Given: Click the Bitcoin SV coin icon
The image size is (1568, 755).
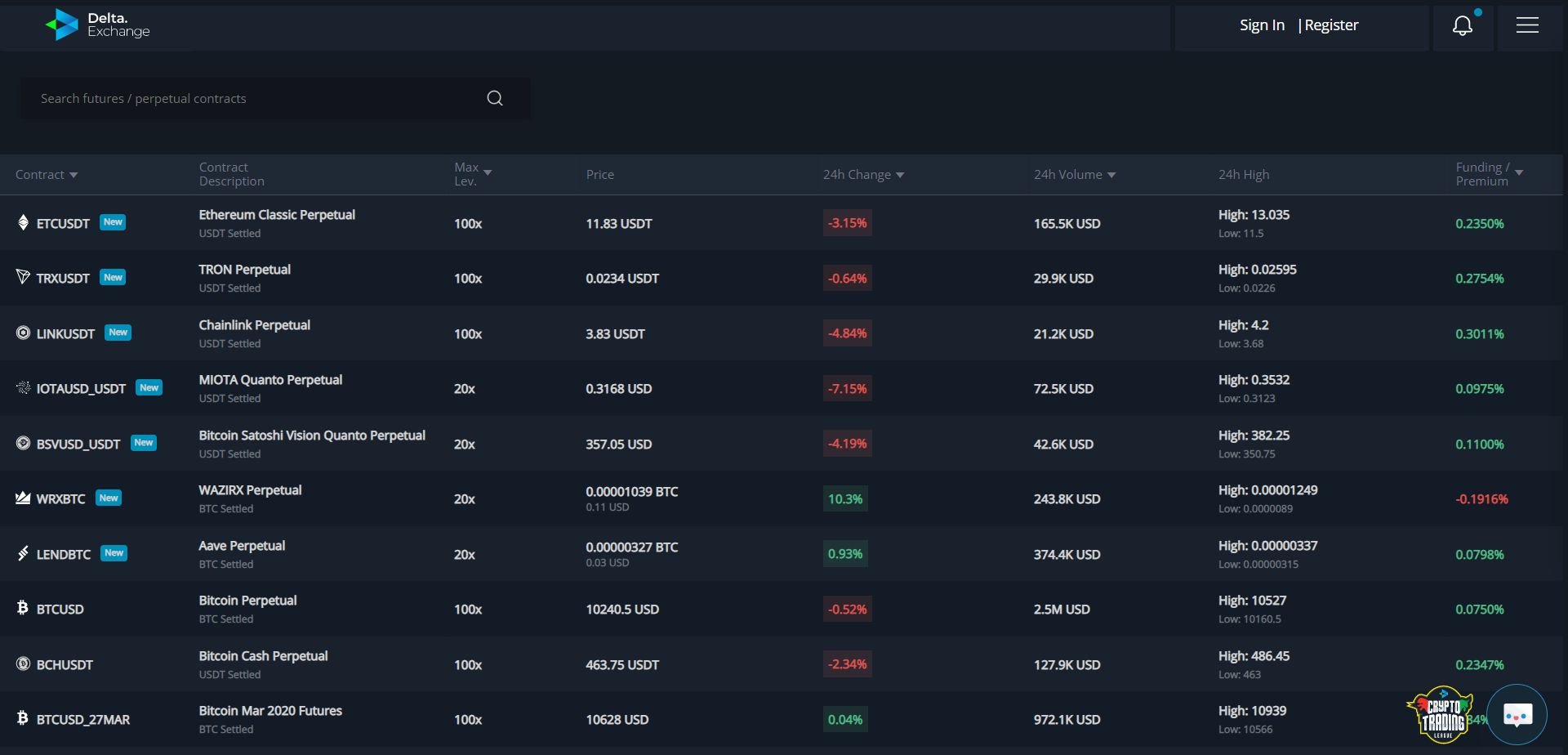Looking at the screenshot, I should (x=23, y=443).
